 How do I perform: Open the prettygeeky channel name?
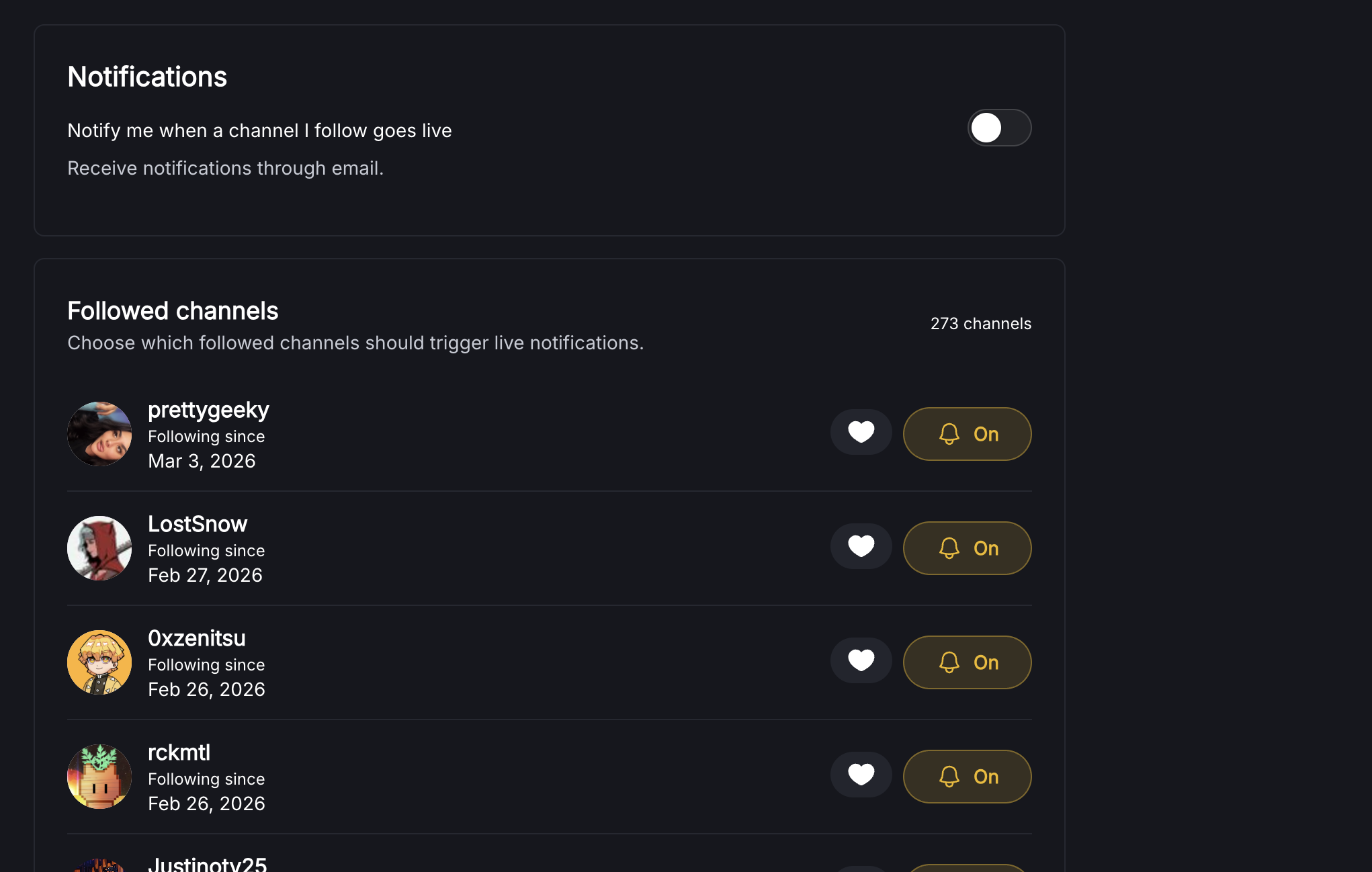(208, 410)
